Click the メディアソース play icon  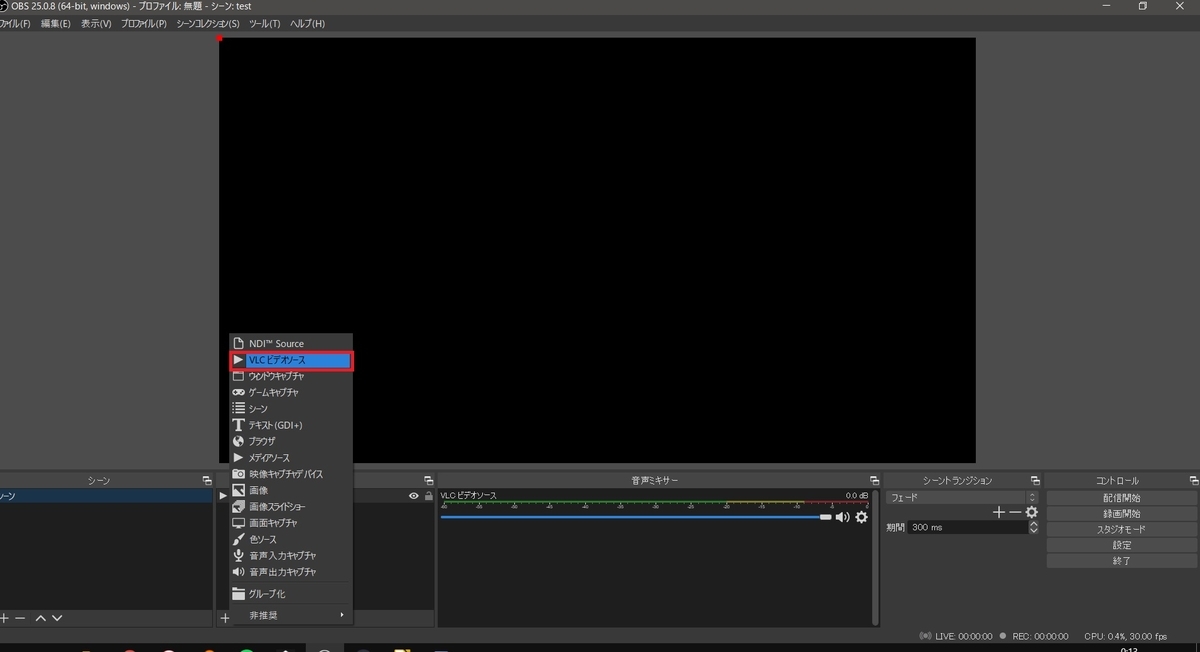click(238, 457)
